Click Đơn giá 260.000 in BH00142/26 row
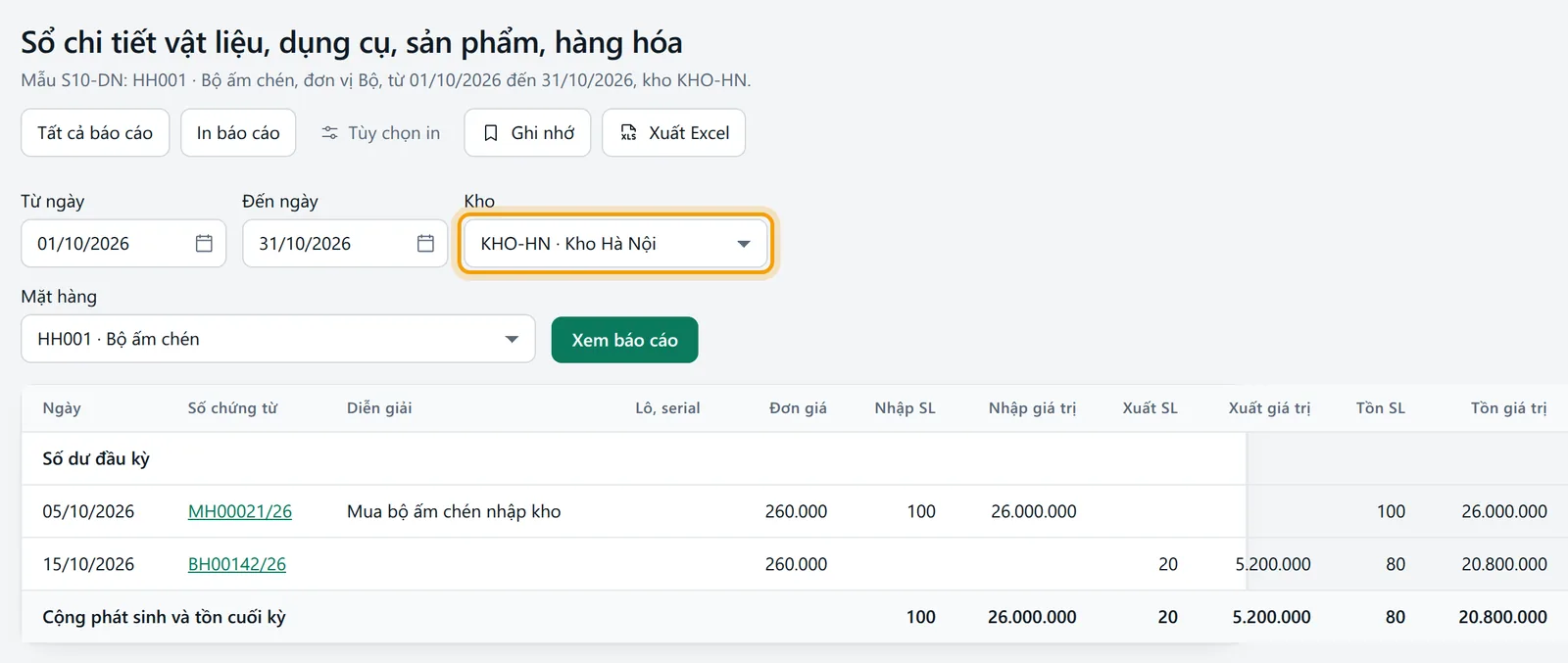 796,564
